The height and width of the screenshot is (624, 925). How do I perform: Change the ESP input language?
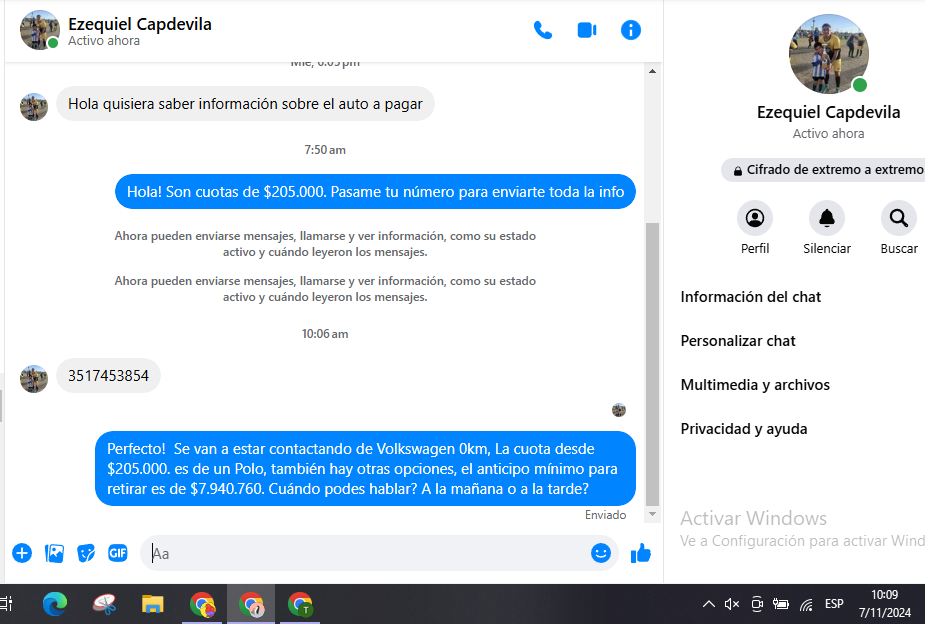[x=834, y=604]
